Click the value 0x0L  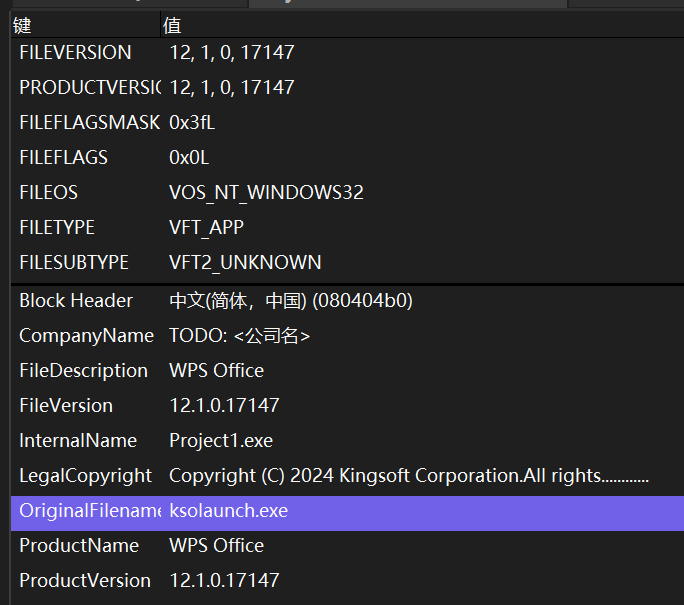tap(189, 157)
